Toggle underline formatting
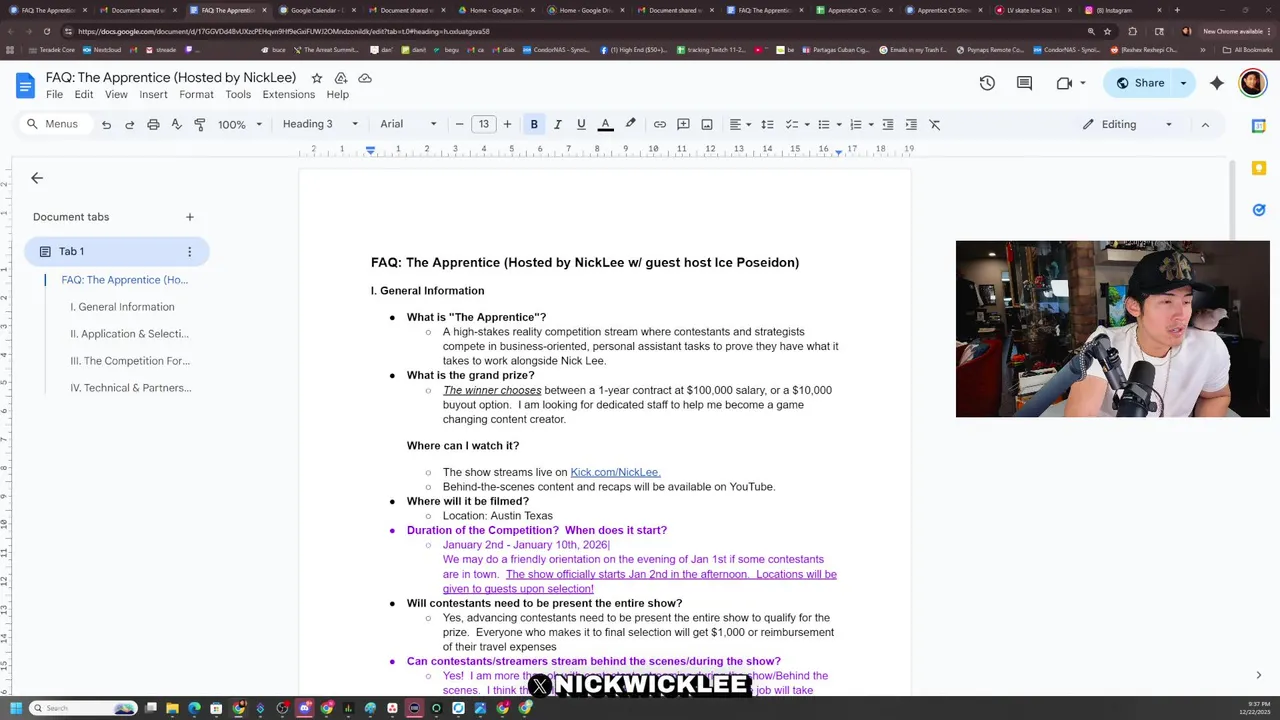Image resolution: width=1280 pixels, height=720 pixels. tap(581, 124)
